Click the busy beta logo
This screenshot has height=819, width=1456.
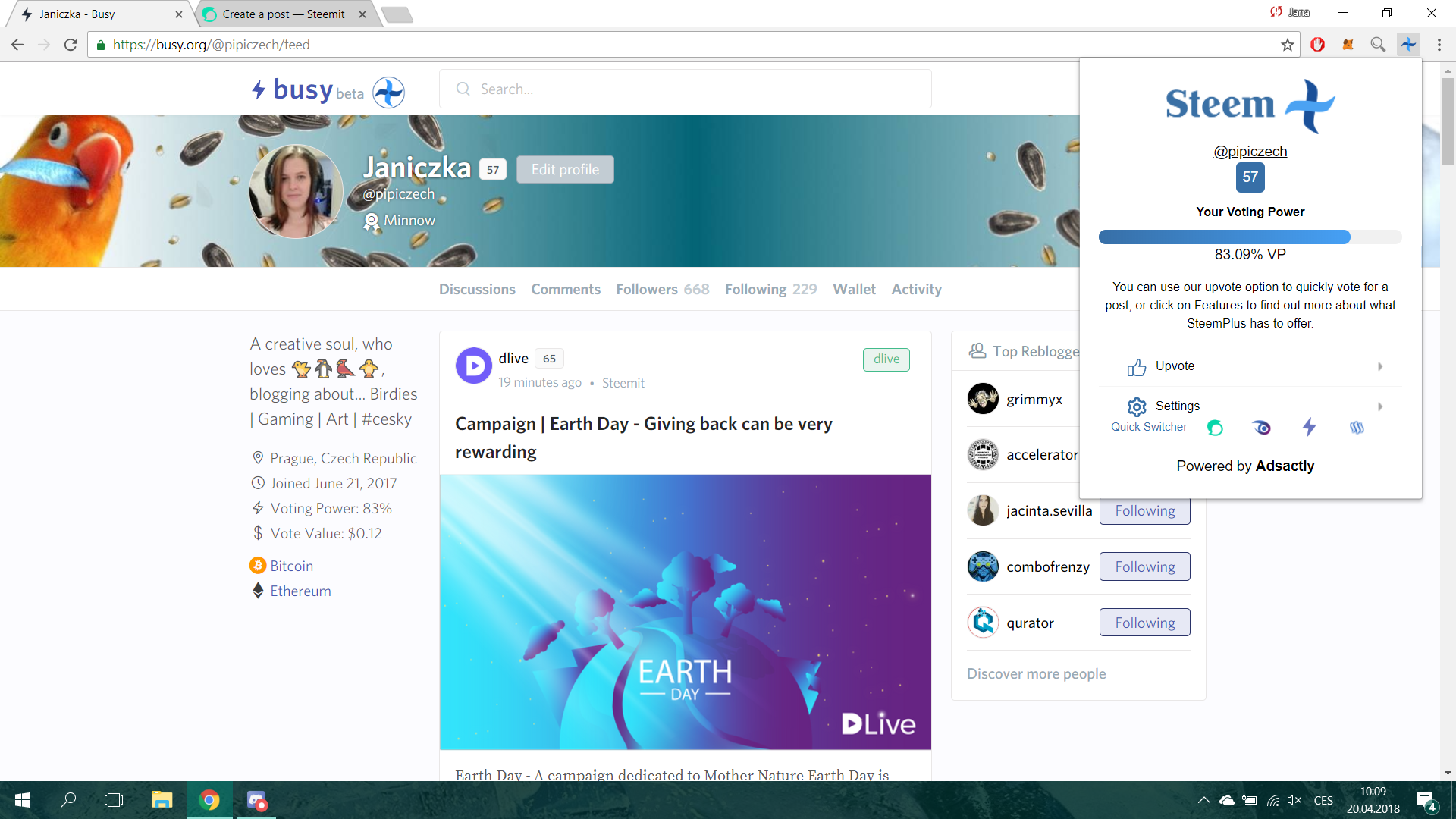pos(308,91)
